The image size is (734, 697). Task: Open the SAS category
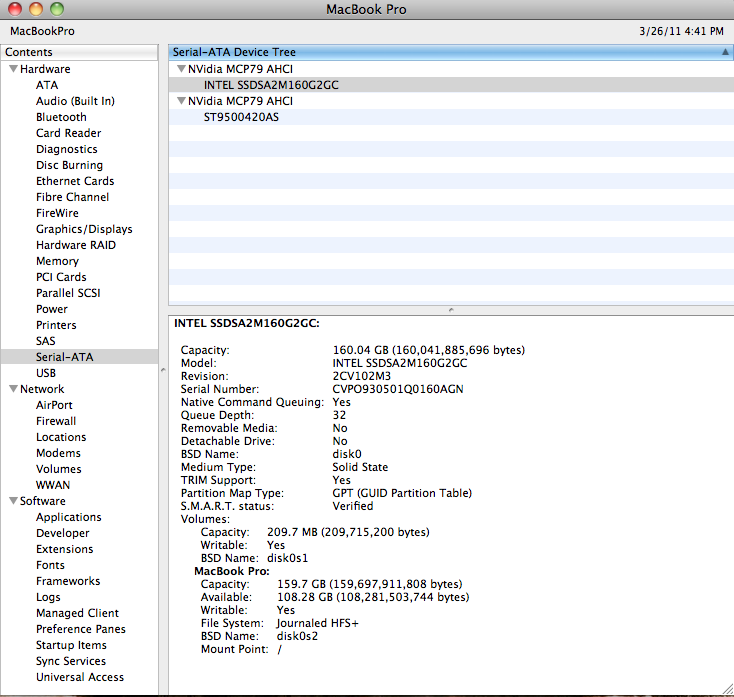coord(46,341)
